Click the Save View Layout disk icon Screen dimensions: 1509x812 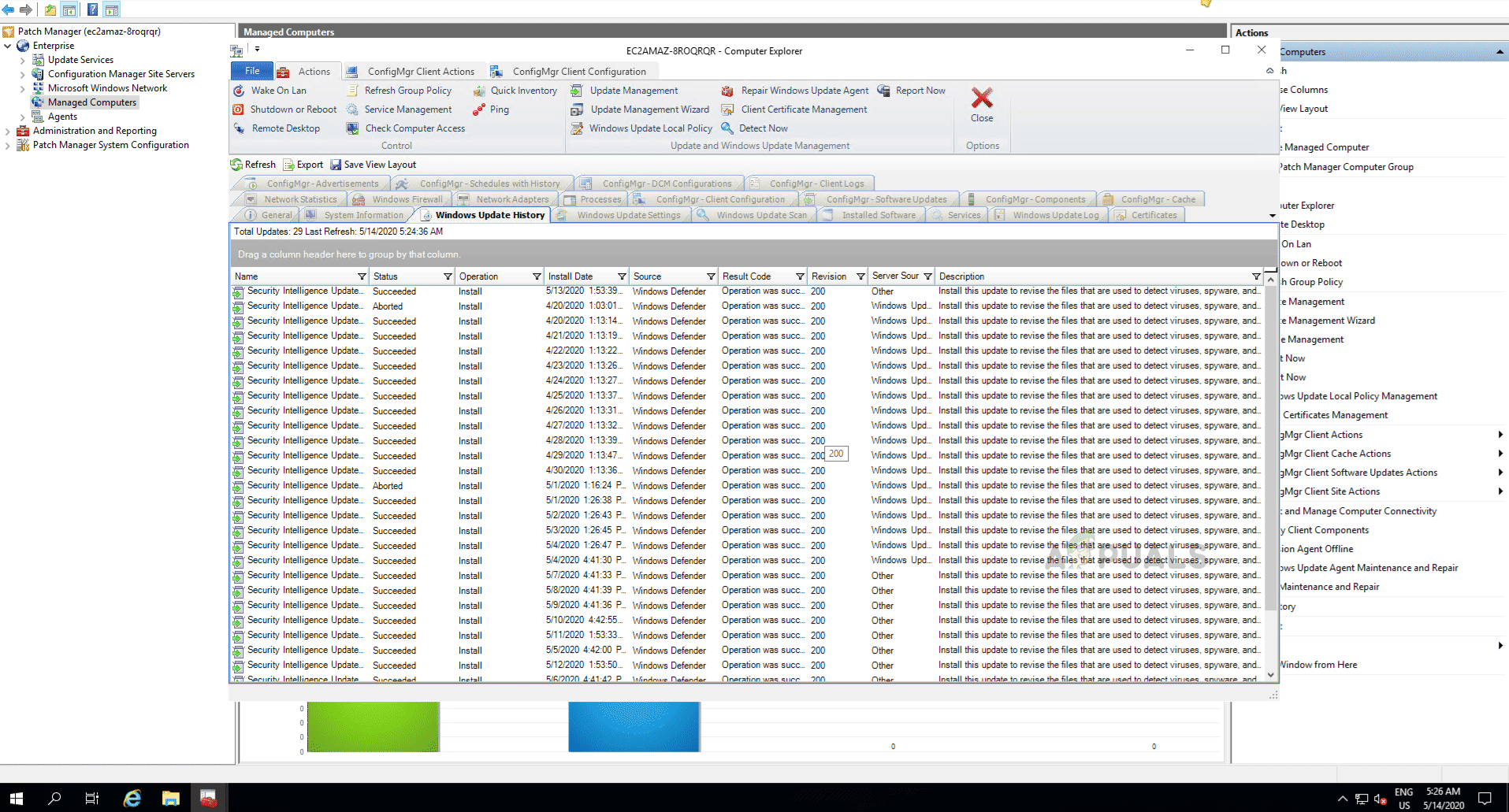pos(336,165)
